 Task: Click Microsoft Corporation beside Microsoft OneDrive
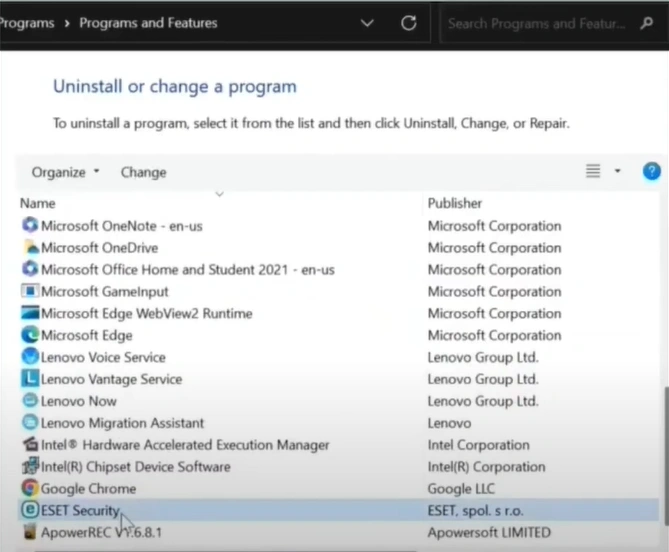coord(494,247)
